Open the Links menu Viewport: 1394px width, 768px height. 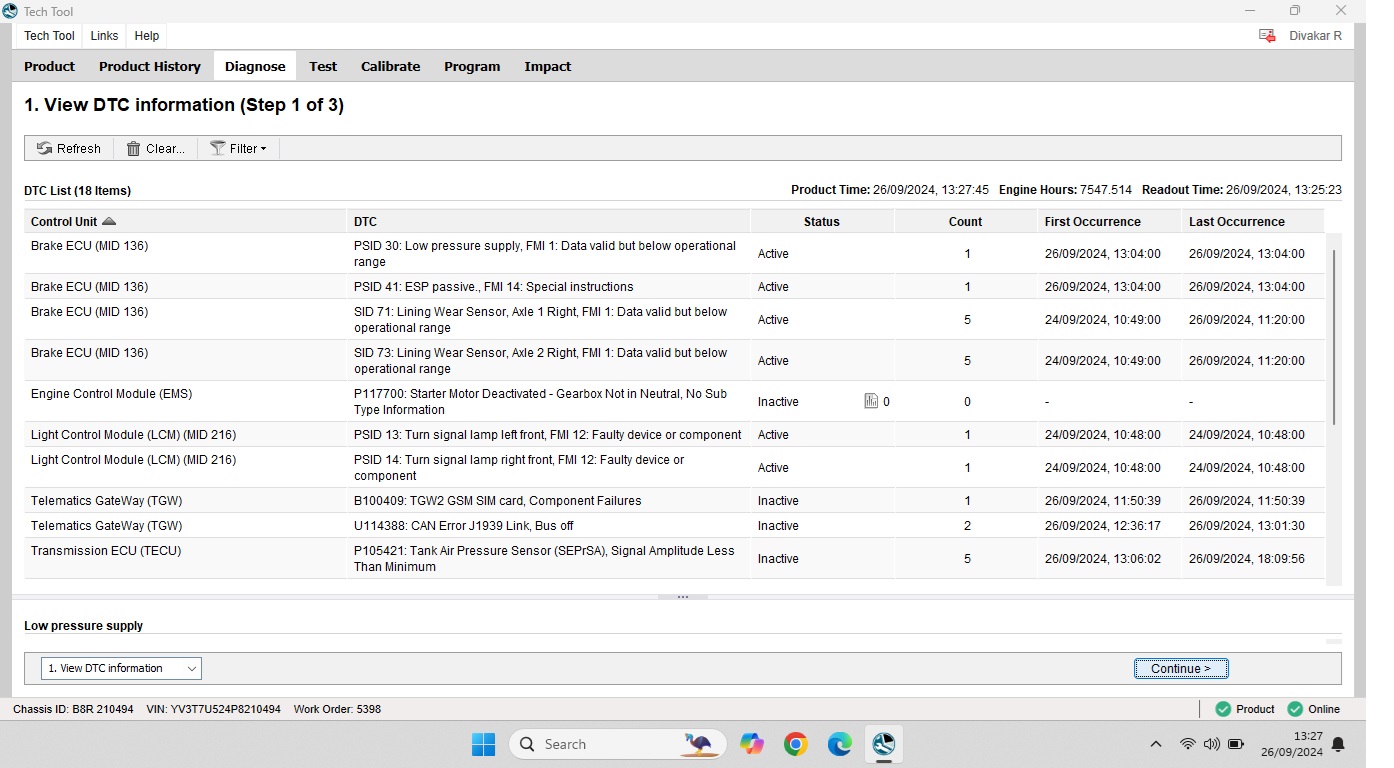(104, 36)
